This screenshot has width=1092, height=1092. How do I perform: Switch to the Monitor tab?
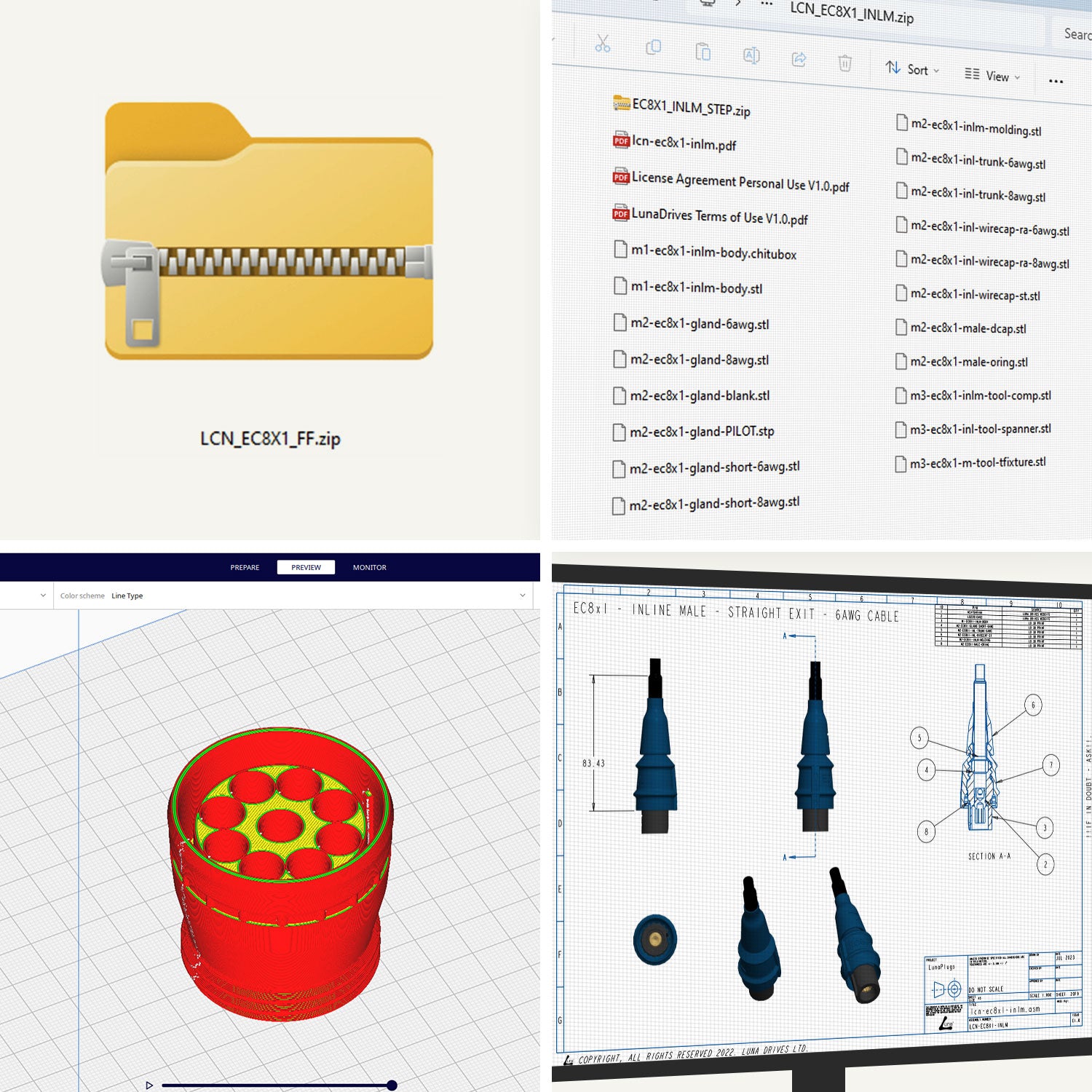(370, 567)
